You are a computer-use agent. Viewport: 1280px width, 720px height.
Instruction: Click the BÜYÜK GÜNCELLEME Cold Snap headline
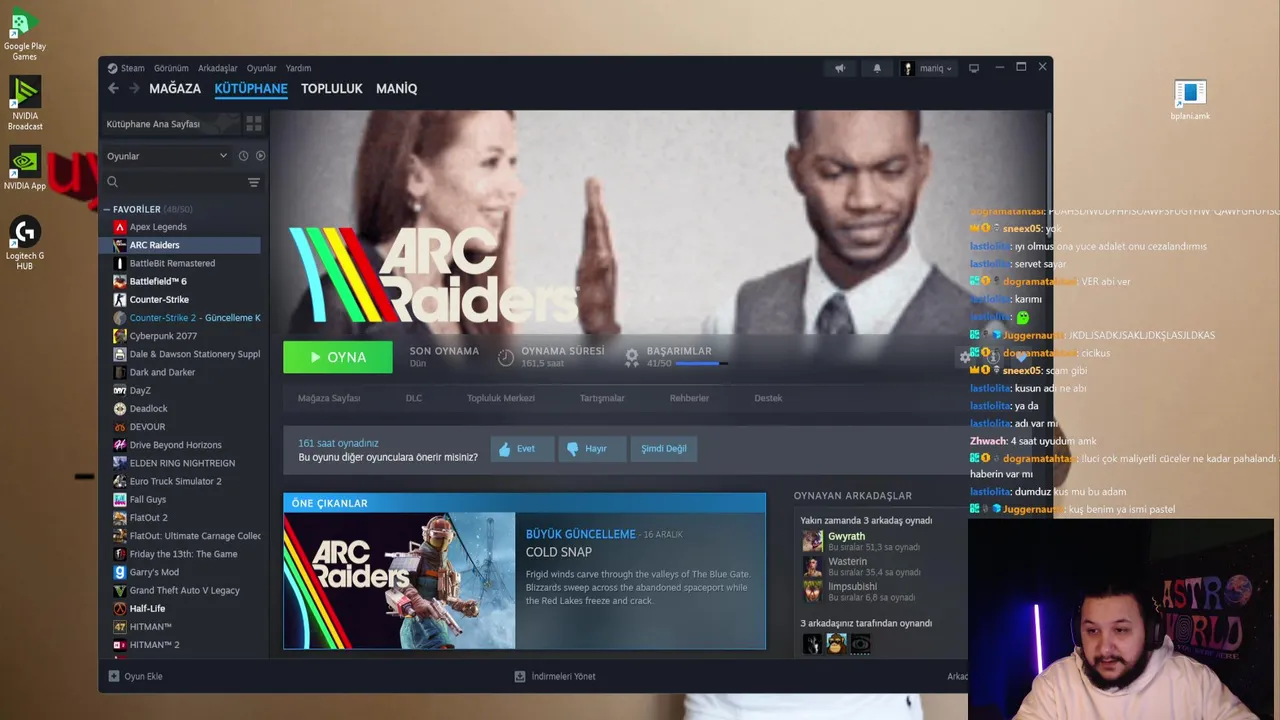[581, 534]
